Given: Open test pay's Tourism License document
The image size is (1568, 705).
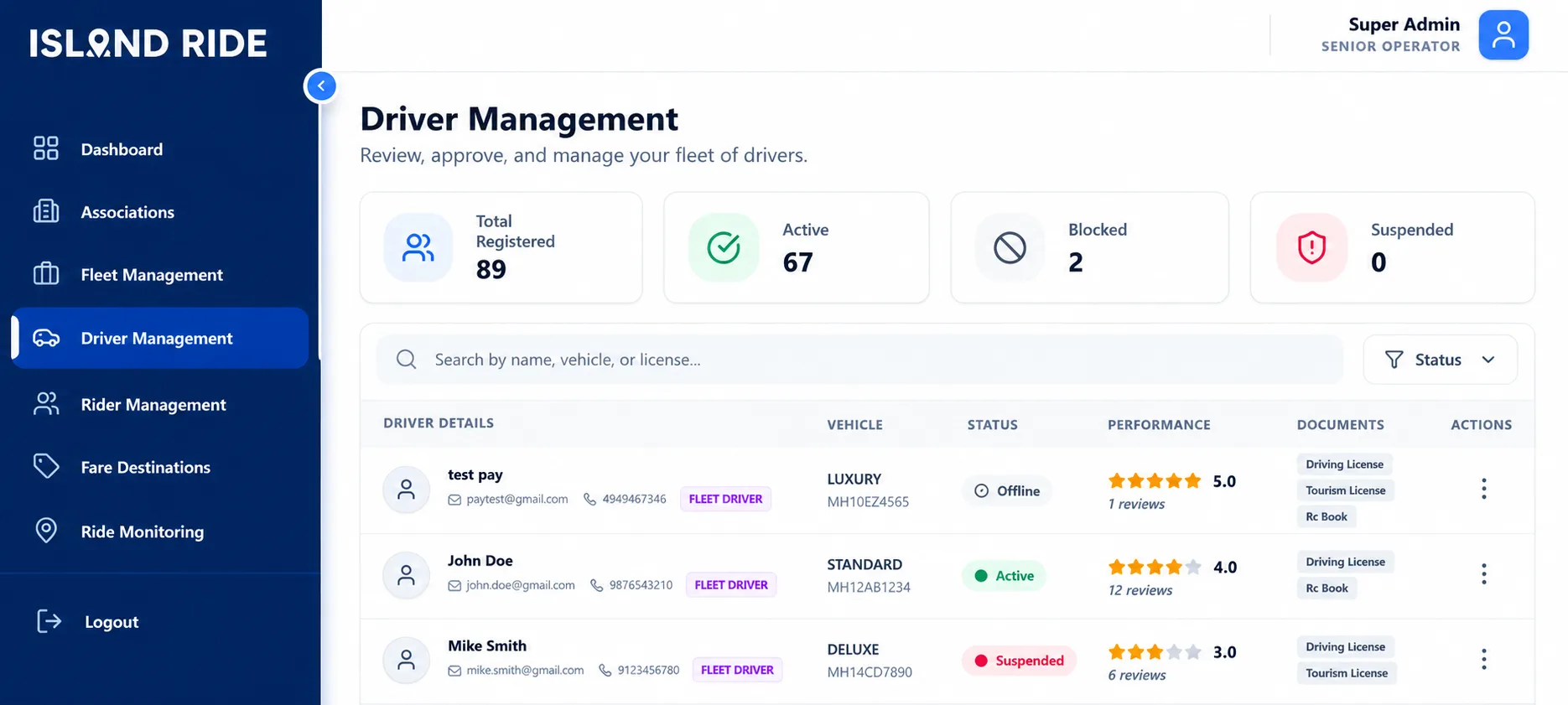Looking at the screenshot, I should [x=1345, y=490].
